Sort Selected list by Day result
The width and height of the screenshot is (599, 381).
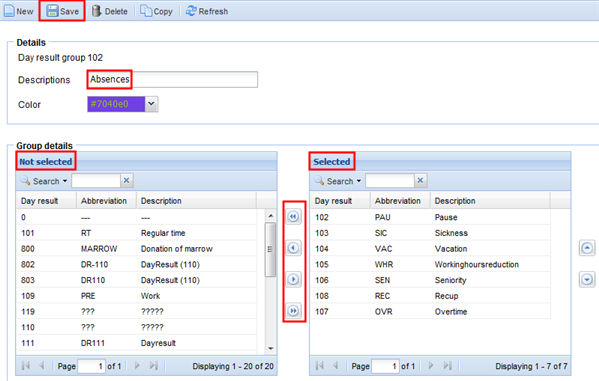pyautogui.click(x=340, y=201)
